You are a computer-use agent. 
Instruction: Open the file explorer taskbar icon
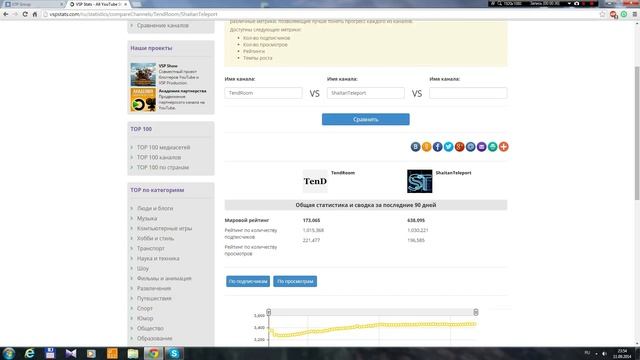[x=133, y=353]
